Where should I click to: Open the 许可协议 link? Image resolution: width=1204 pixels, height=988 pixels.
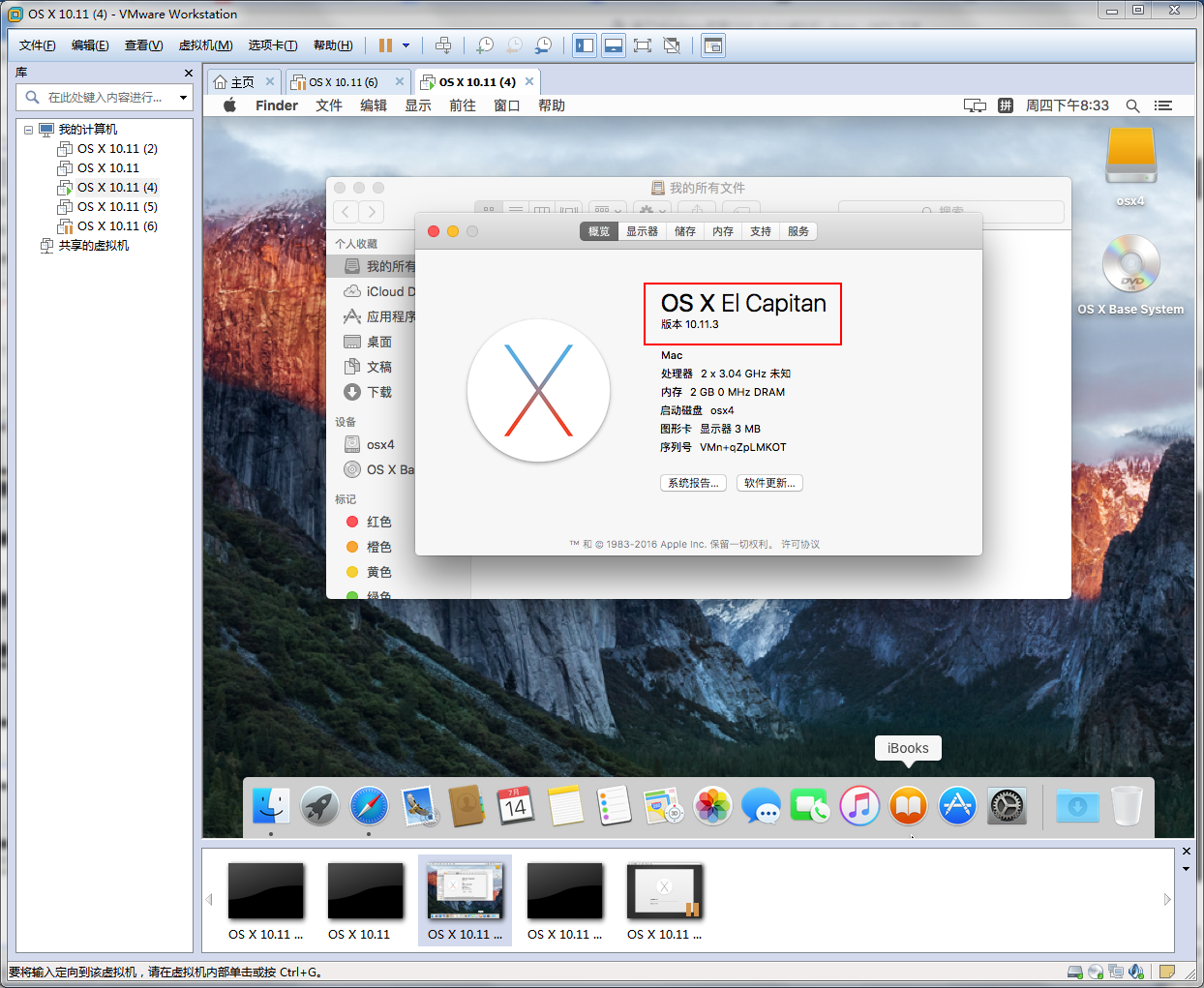800,544
